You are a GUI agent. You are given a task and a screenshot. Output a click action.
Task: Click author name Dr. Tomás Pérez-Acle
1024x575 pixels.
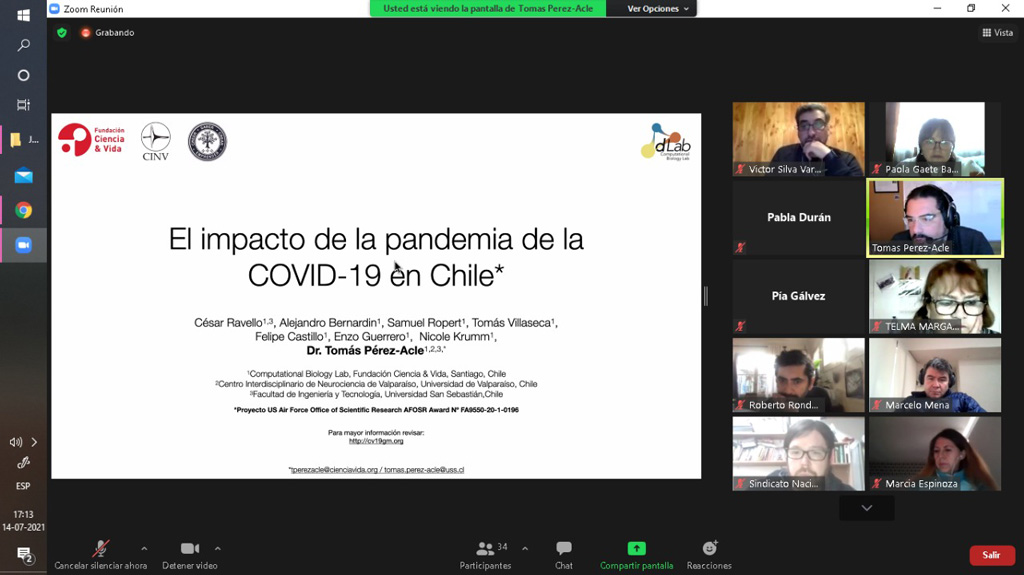(366, 351)
